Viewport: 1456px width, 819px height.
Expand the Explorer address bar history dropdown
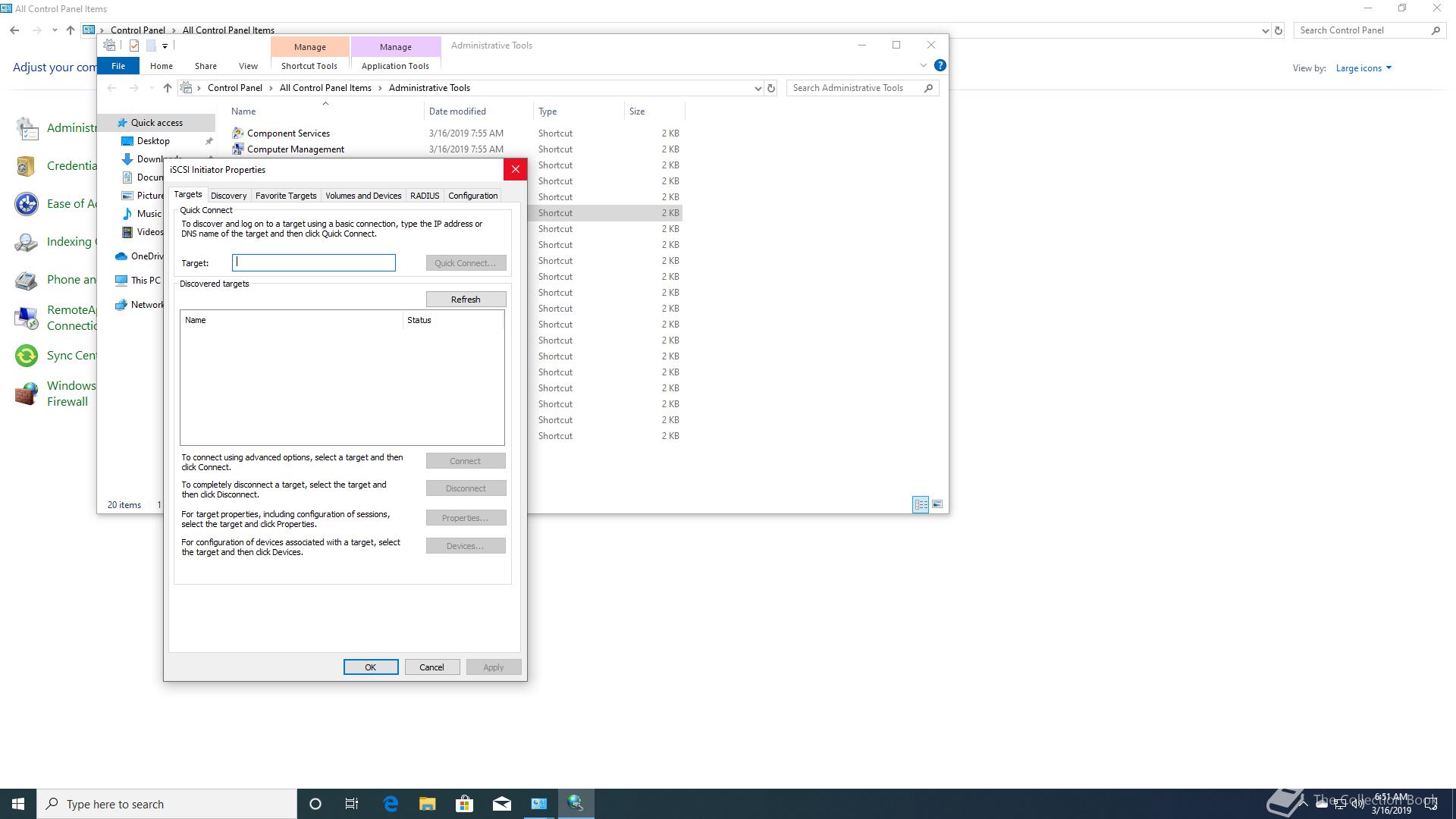coord(757,88)
